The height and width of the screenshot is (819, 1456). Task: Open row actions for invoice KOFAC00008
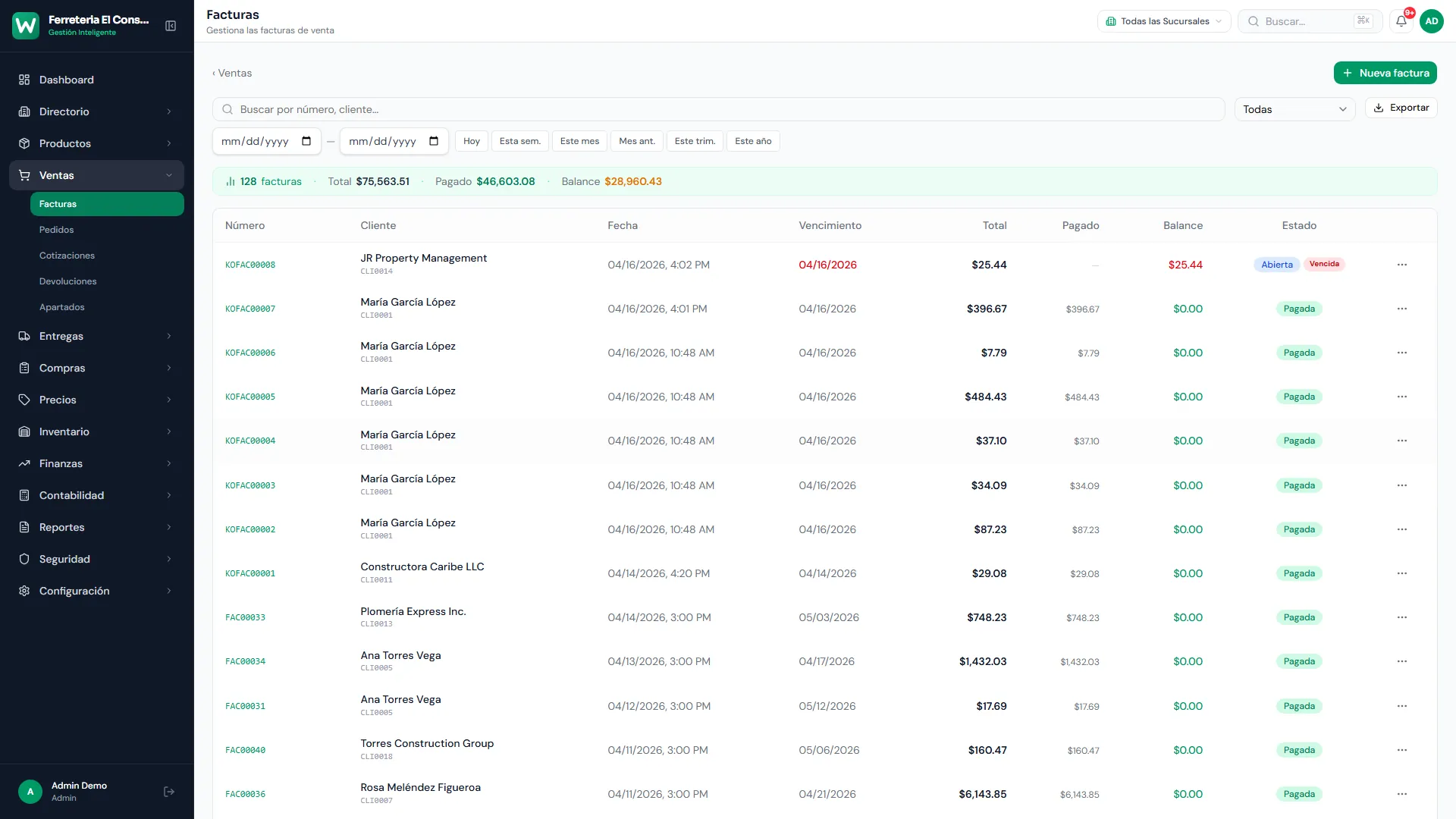coord(1401,265)
